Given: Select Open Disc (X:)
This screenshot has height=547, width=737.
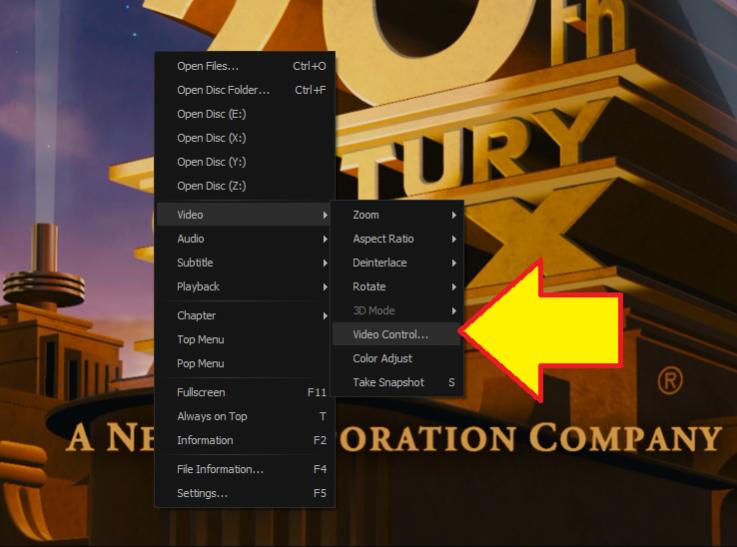Looking at the screenshot, I should pyautogui.click(x=244, y=138).
